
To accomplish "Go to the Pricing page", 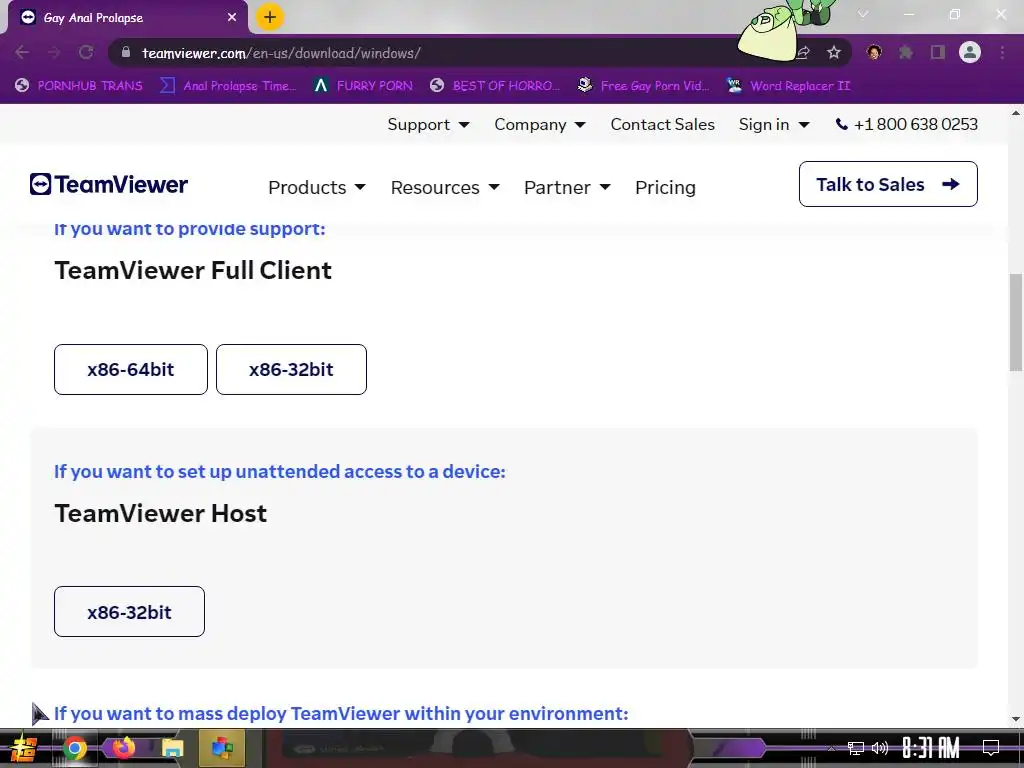I will (665, 187).
